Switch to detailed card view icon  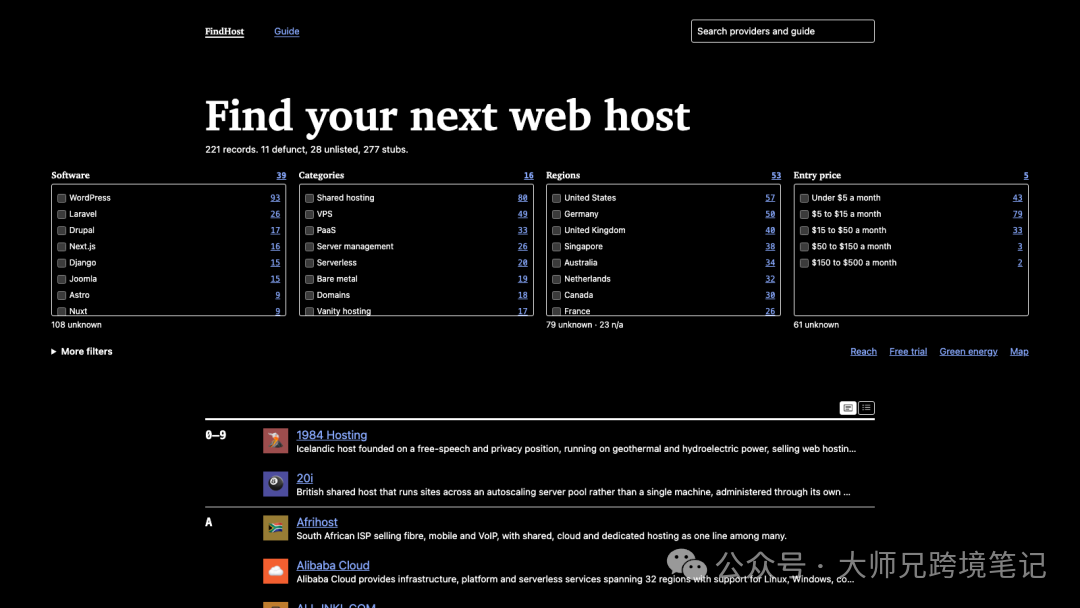848,408
